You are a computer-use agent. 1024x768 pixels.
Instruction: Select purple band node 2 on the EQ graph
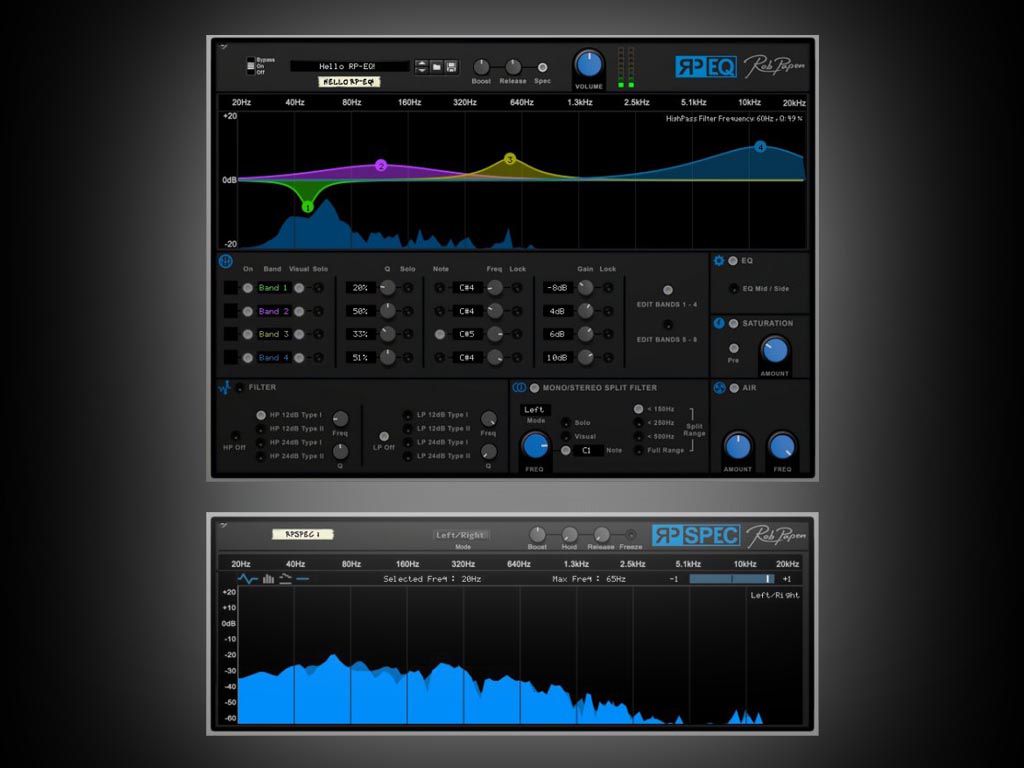[381, 166]
